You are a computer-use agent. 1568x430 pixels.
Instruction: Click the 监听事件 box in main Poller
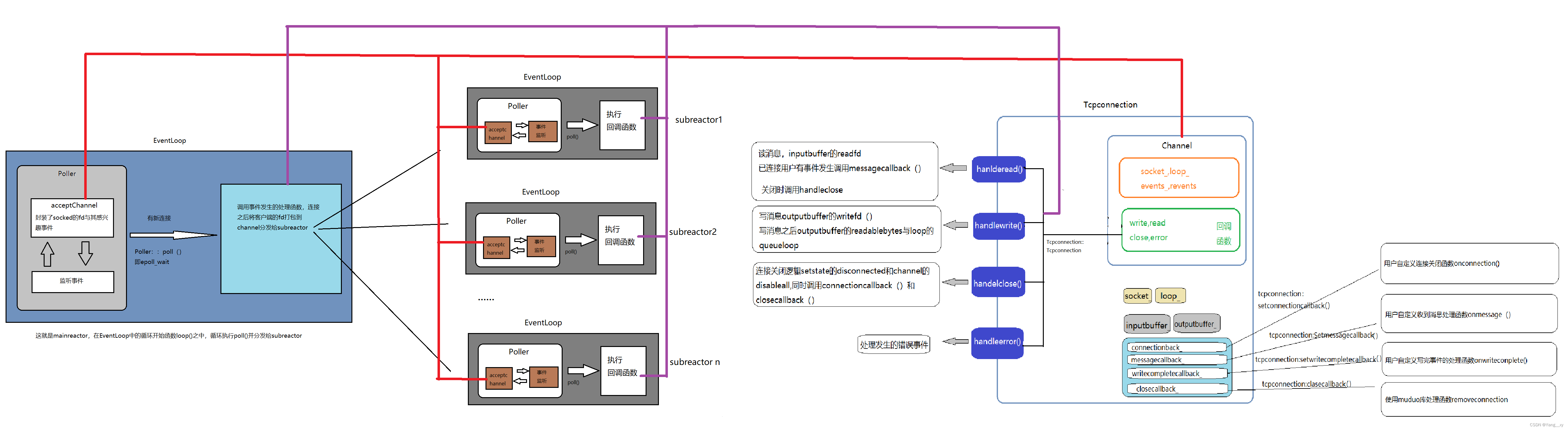(x=72, y=281)
